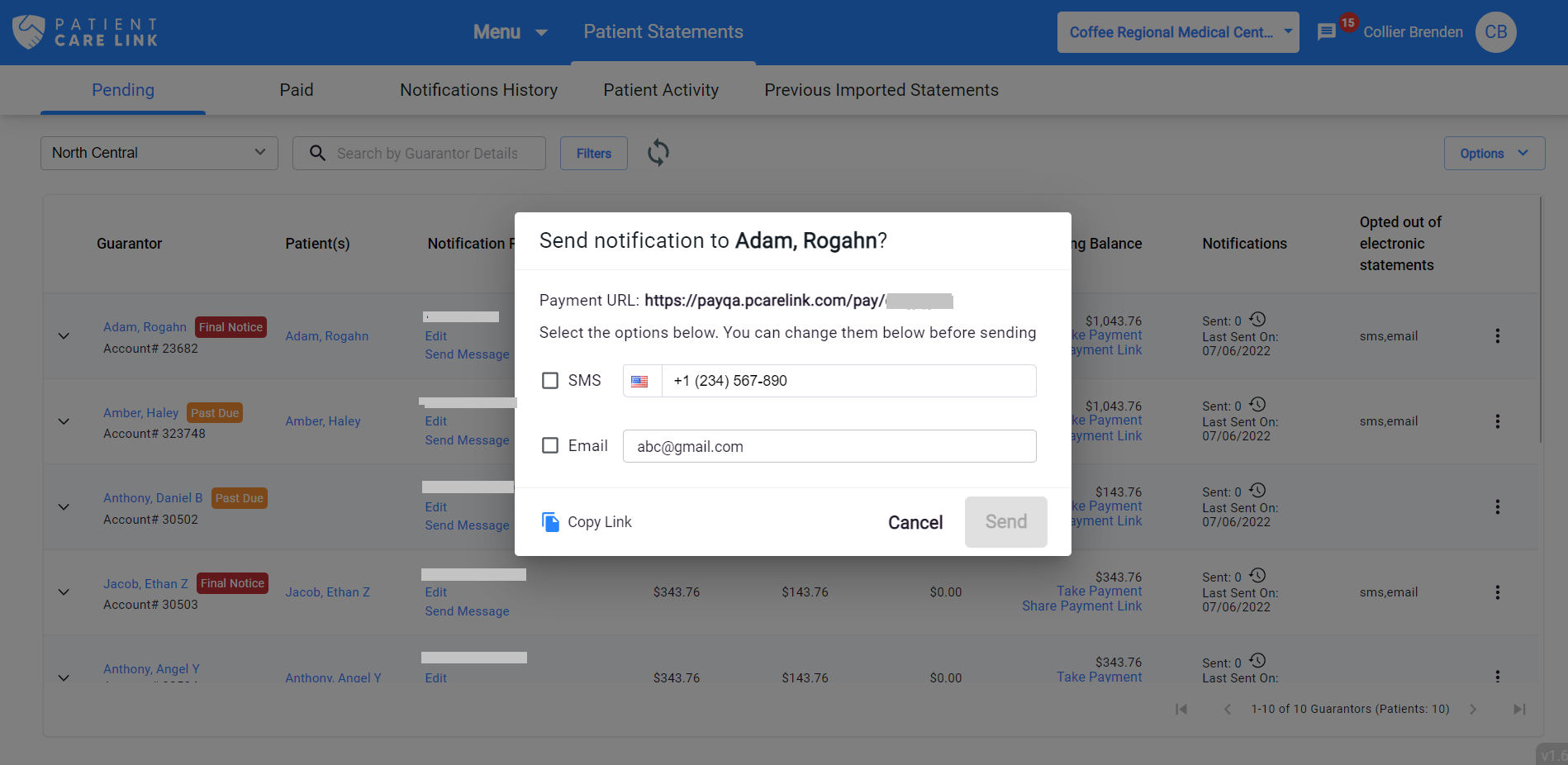Expand the Amber, Haley guarantor row
1568x765 pixels.
point(64,421)
